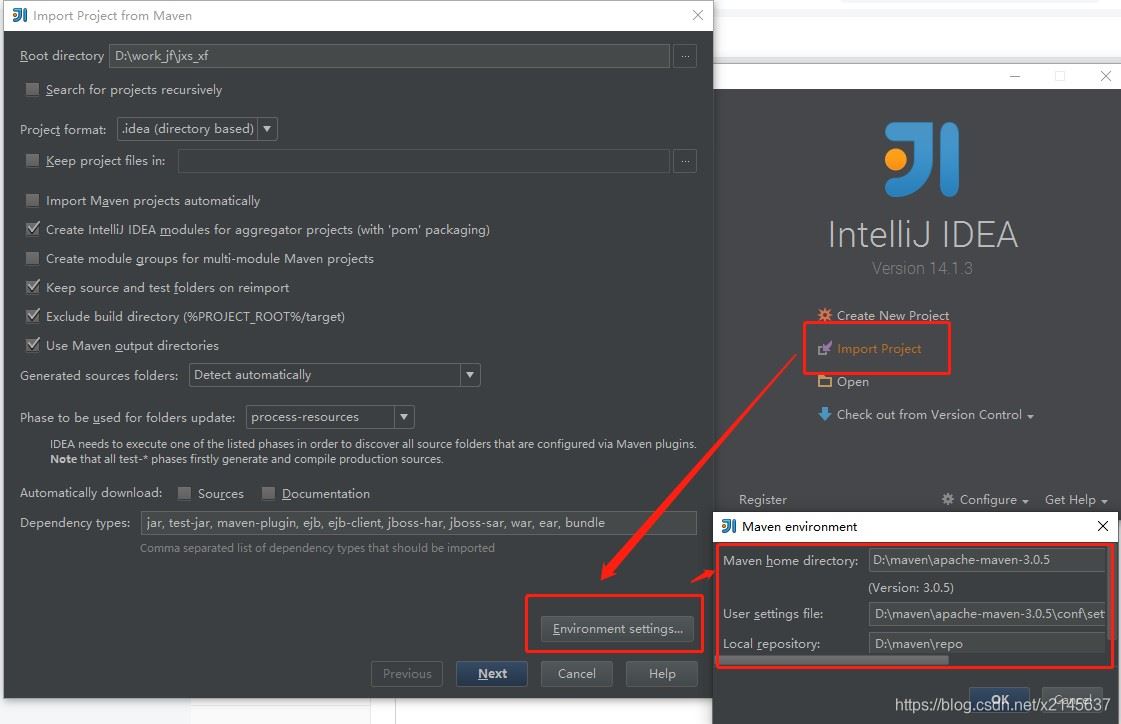Choose Open in welcome window
This screenshot has height=724, width=1121.
pos(853,382)
